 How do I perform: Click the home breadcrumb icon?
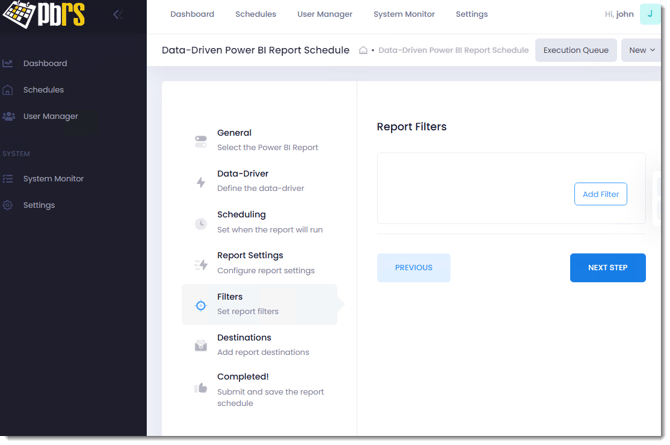363,50
